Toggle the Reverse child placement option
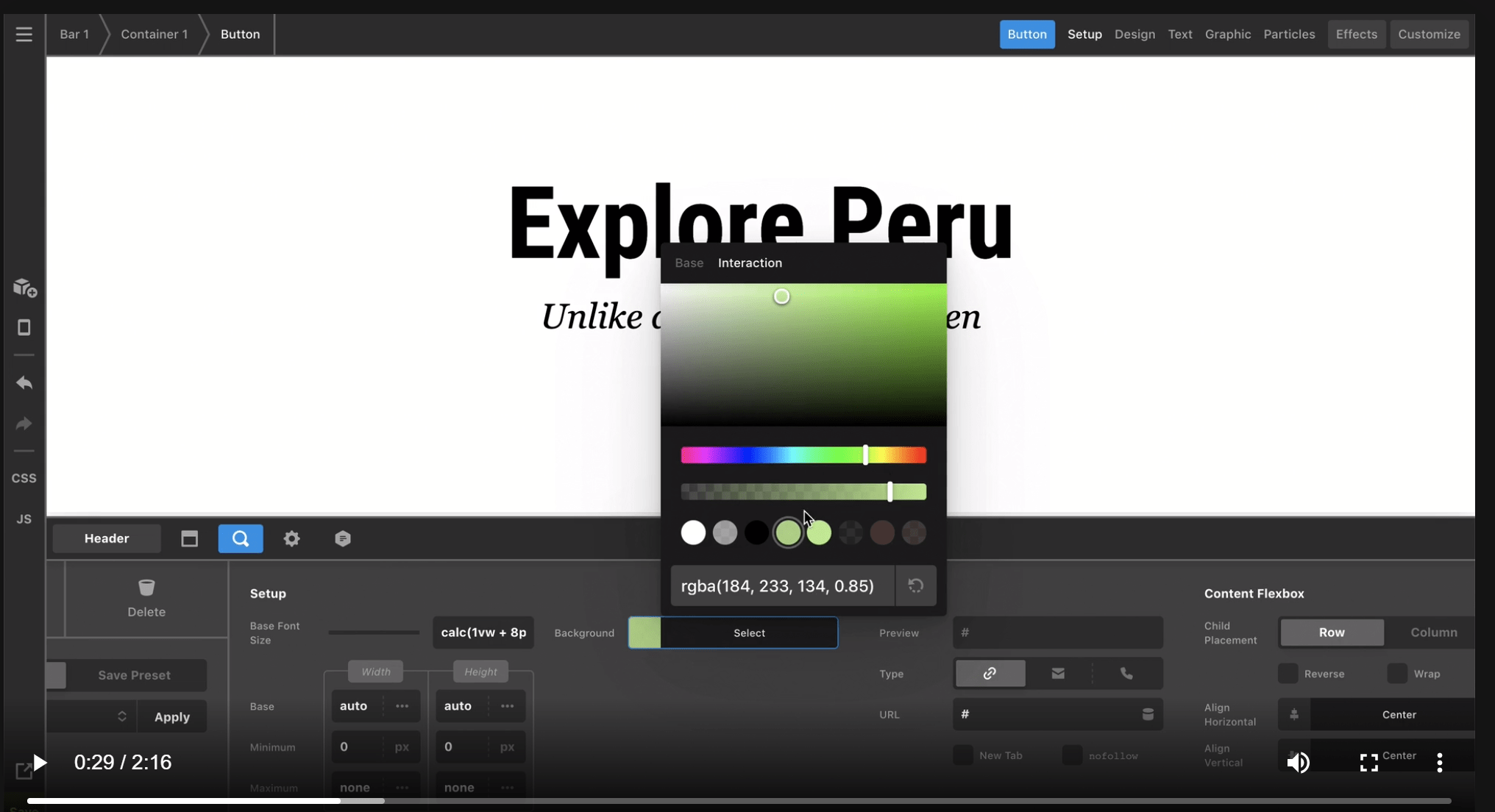 pos(1289,672)
